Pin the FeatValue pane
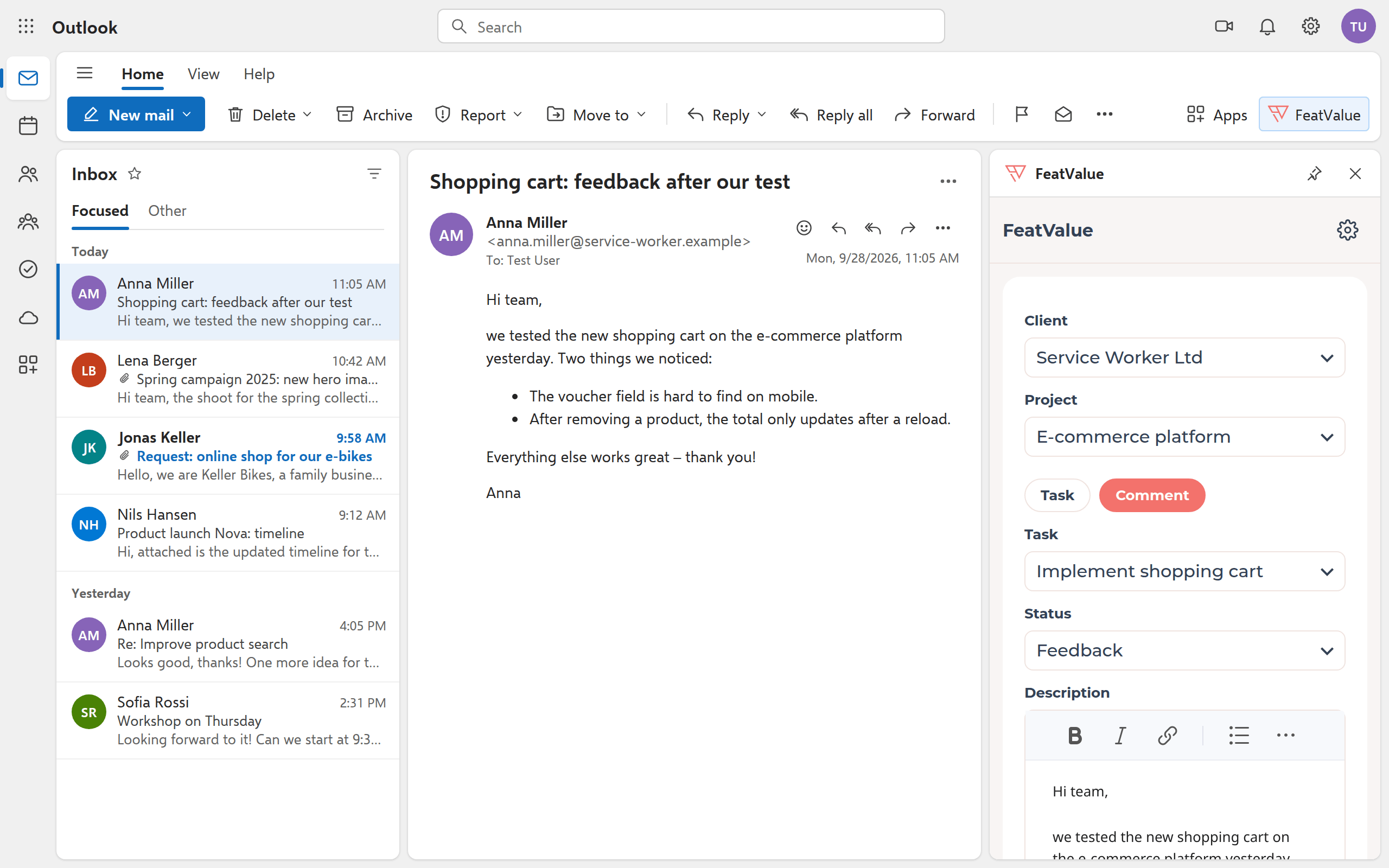The height and width of the screenshot is (868, 1389). [x=1314, y=174]
